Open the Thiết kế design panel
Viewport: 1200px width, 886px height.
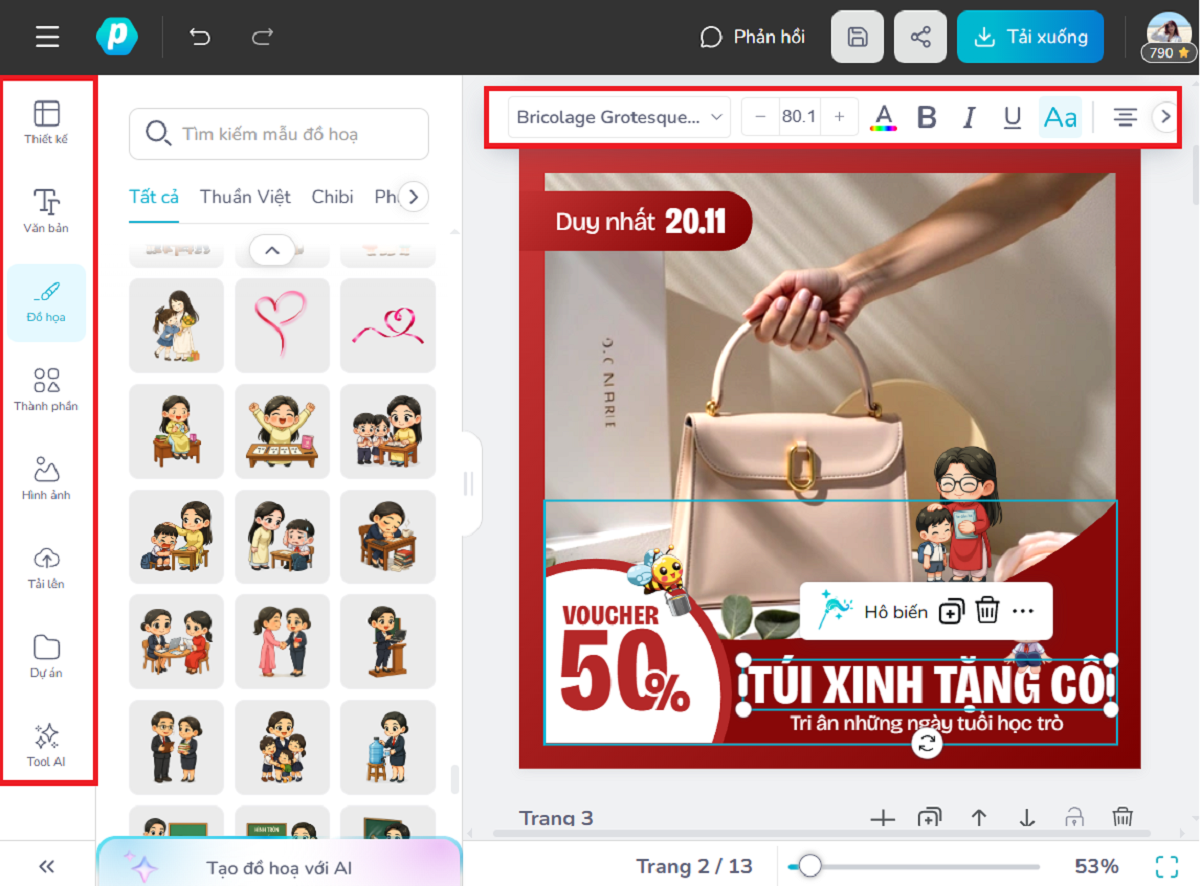[46, 122]
